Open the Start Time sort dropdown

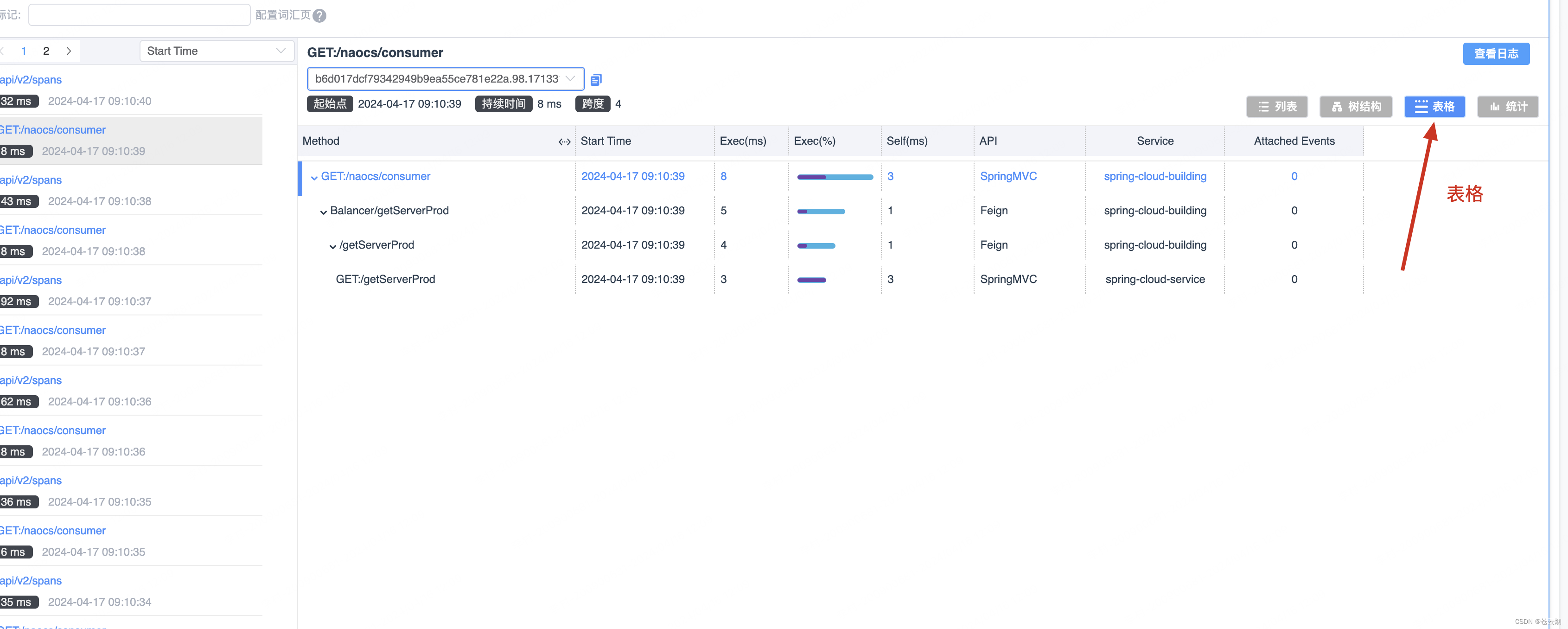(216, 51)
